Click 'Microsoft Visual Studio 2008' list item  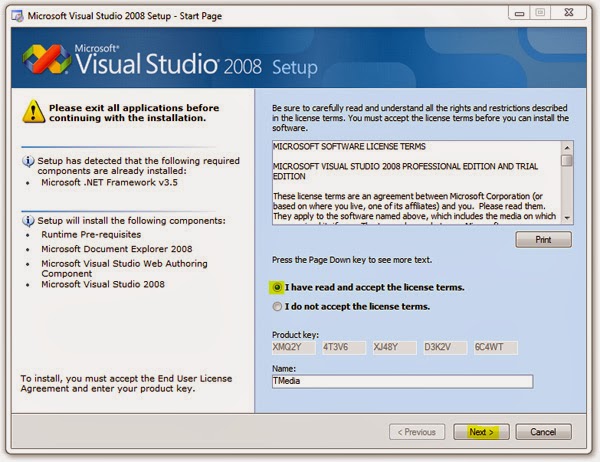[x=103, y=284]
